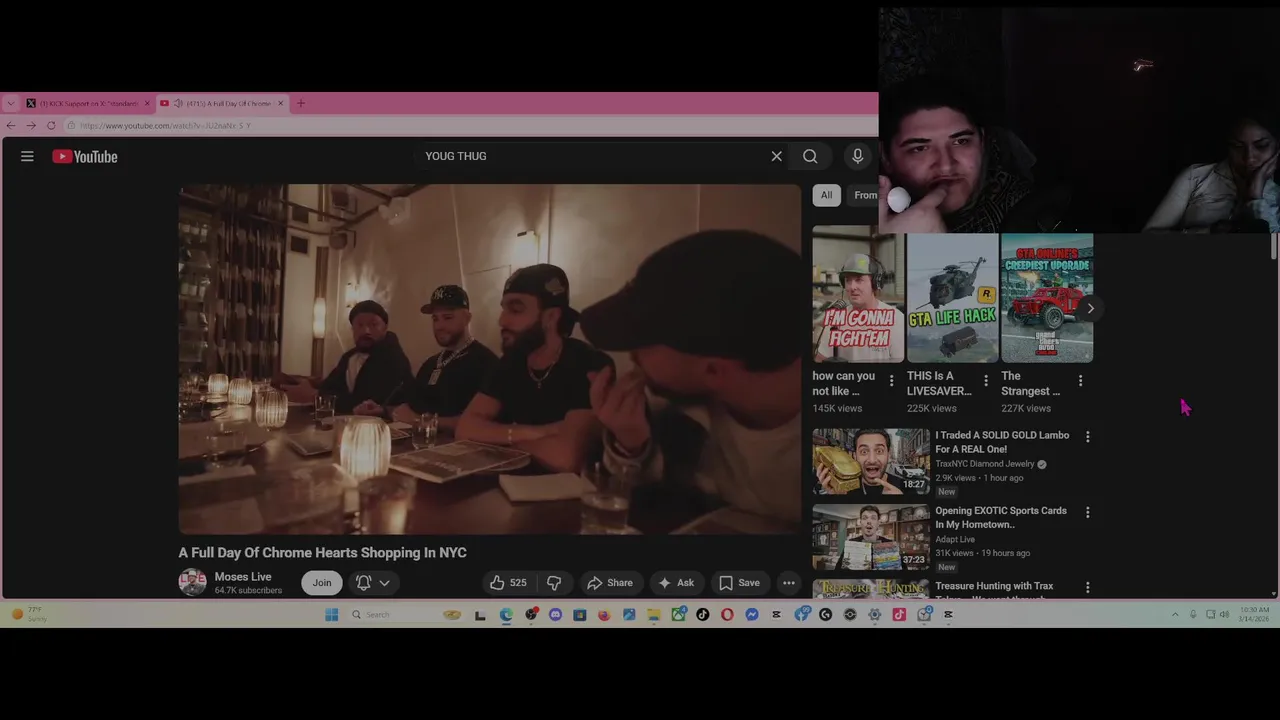Viewport: 1280px width, 720px height.
Task: Like the video with thumbs up
Action: [x=507, y=583]
